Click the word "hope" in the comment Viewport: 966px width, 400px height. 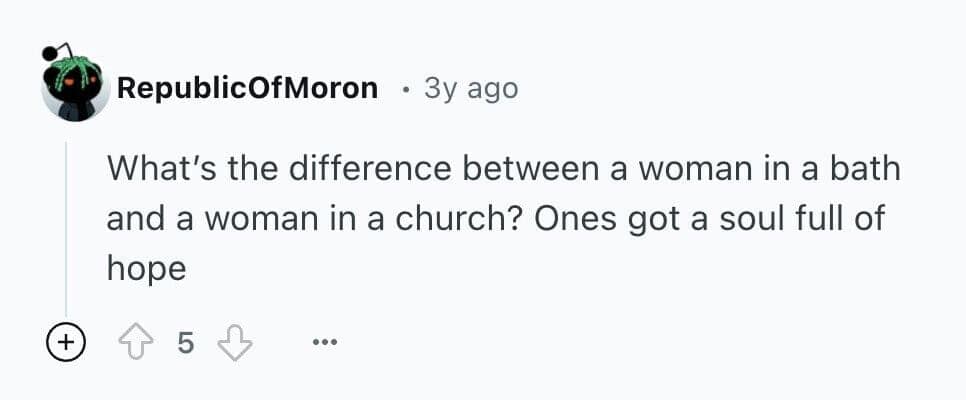[147, 269]
